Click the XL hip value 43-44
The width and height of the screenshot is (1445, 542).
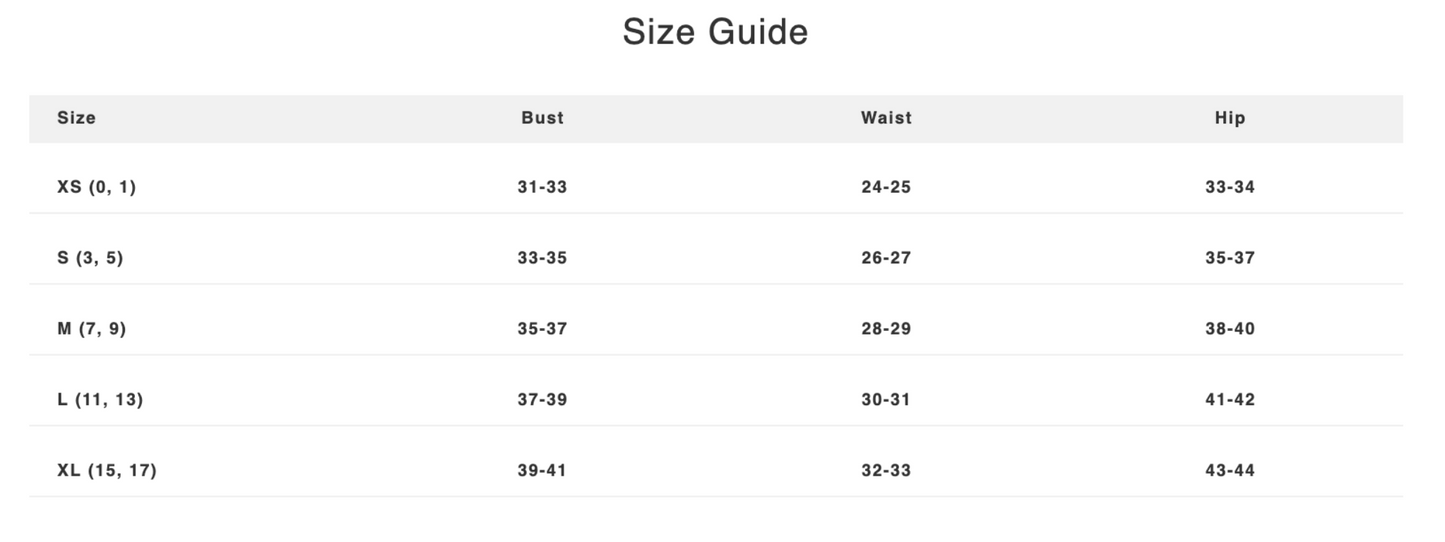(x=1230, y=471)
